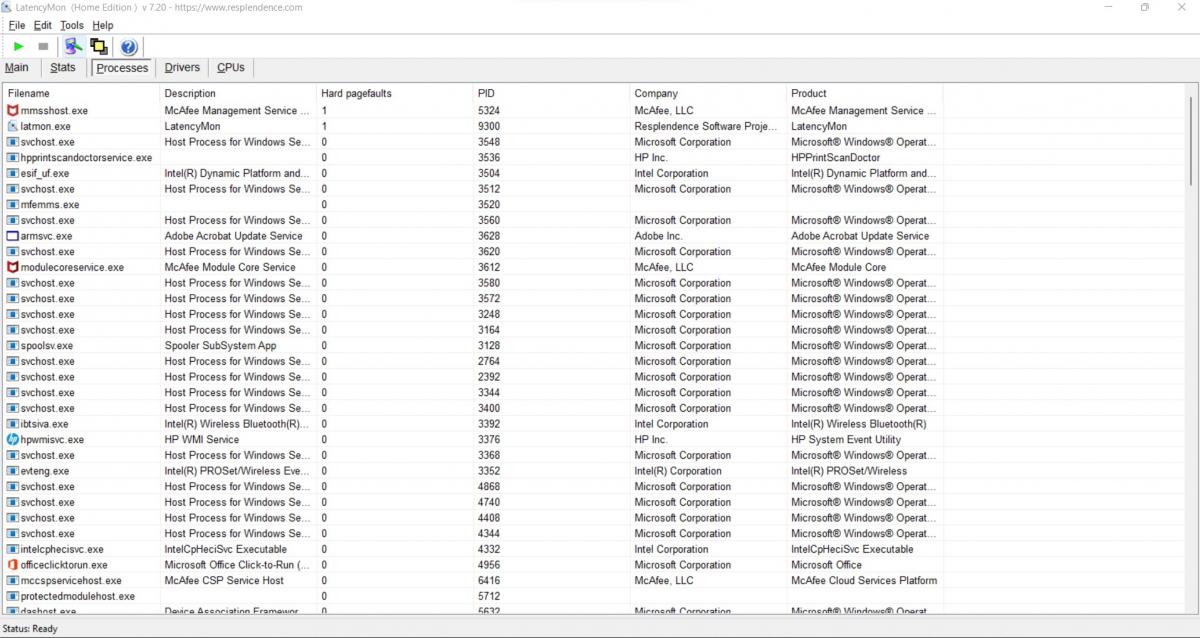Click HP System Event Utility product cell

tap(846, 439)
